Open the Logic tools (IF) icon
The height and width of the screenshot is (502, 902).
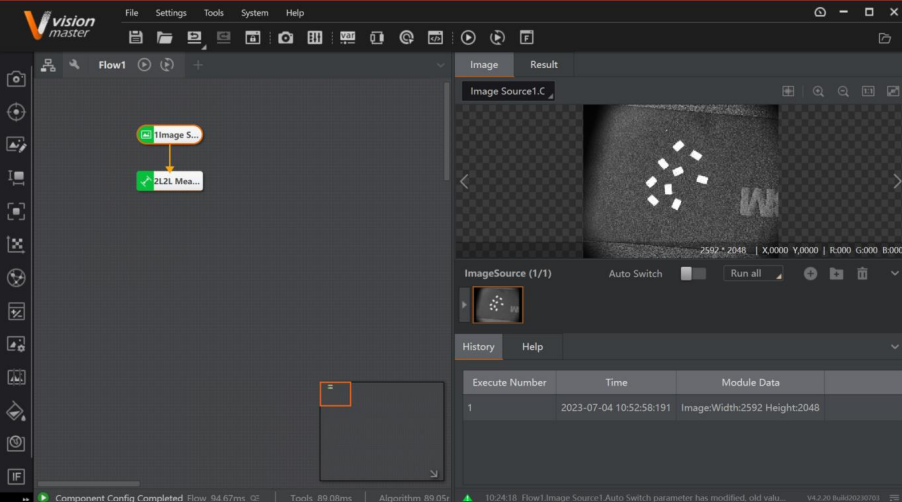(x=16, y=477)
